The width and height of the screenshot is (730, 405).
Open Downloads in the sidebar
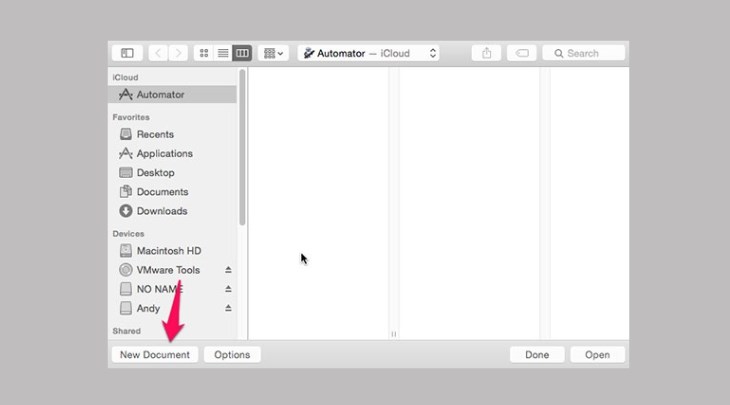click(x=172, y=211)
